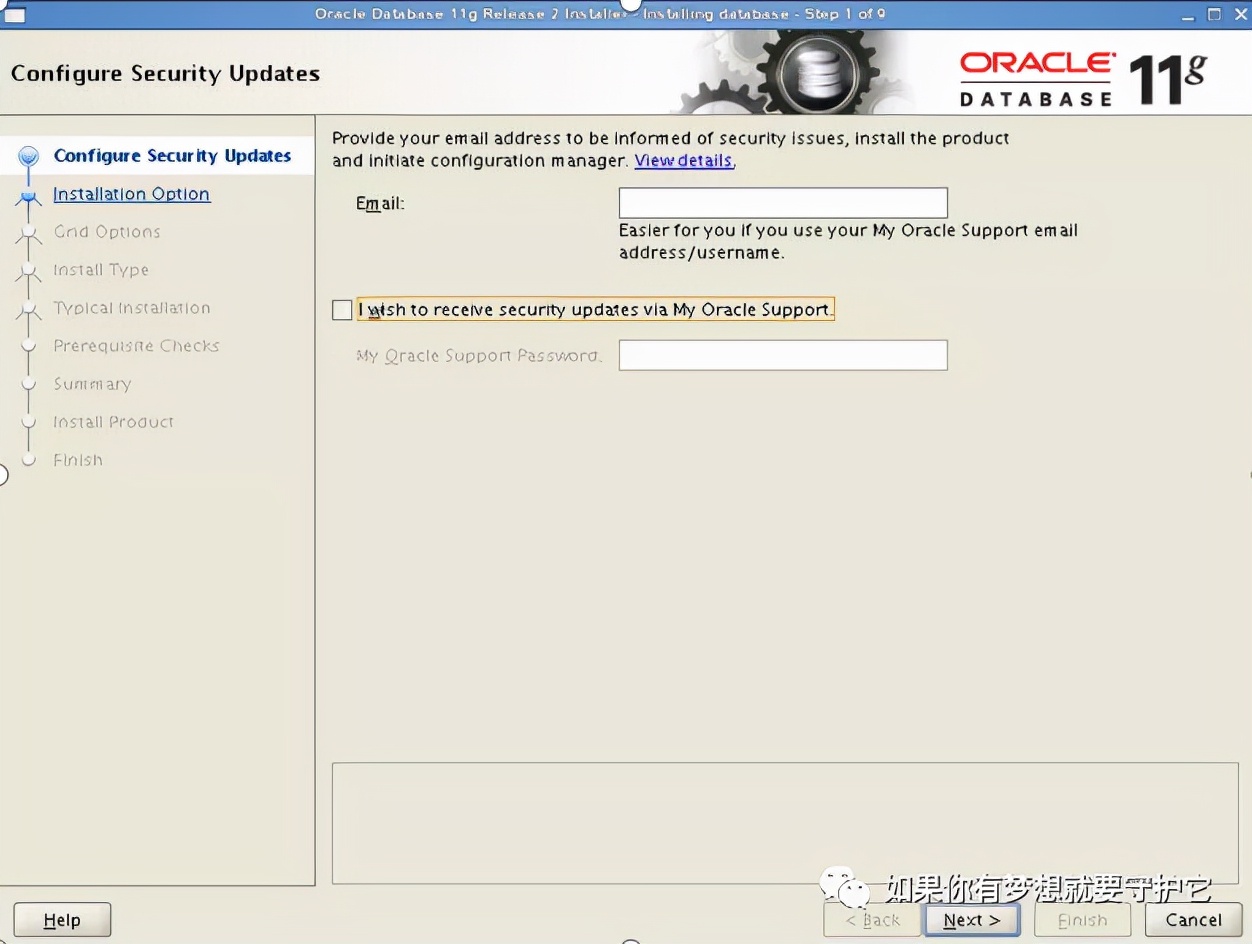Image resolution: width=1252 pixels, height=944 pixels.
Task: Open installer Help
Action: coord(62,920)
